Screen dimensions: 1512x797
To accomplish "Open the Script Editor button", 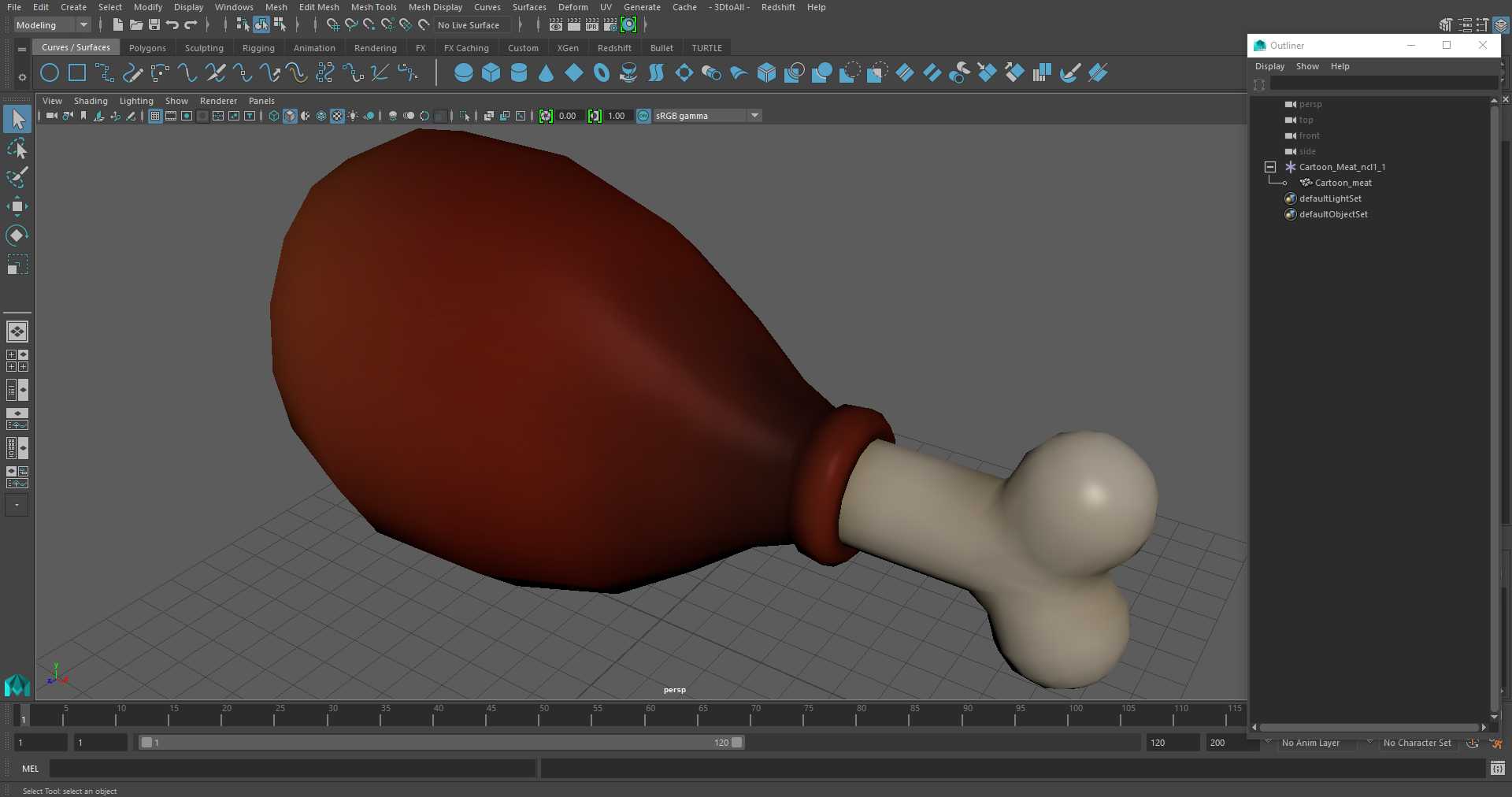I will (x=1497, y=768).
